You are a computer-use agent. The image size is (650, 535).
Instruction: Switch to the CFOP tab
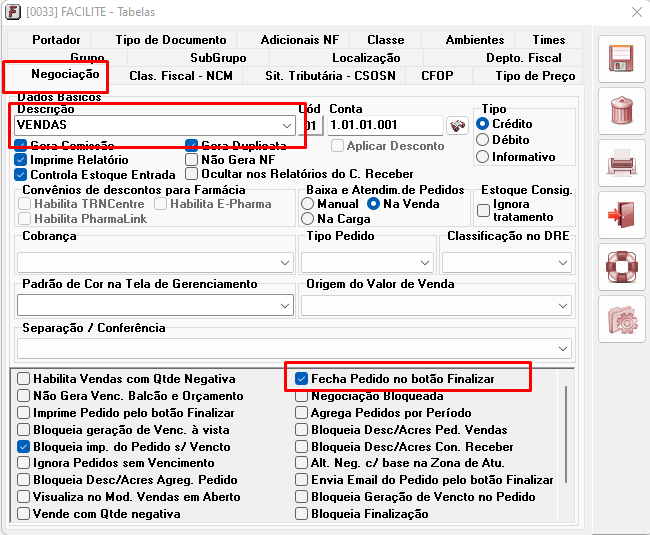pyautogui.click(x=437, y=76)
